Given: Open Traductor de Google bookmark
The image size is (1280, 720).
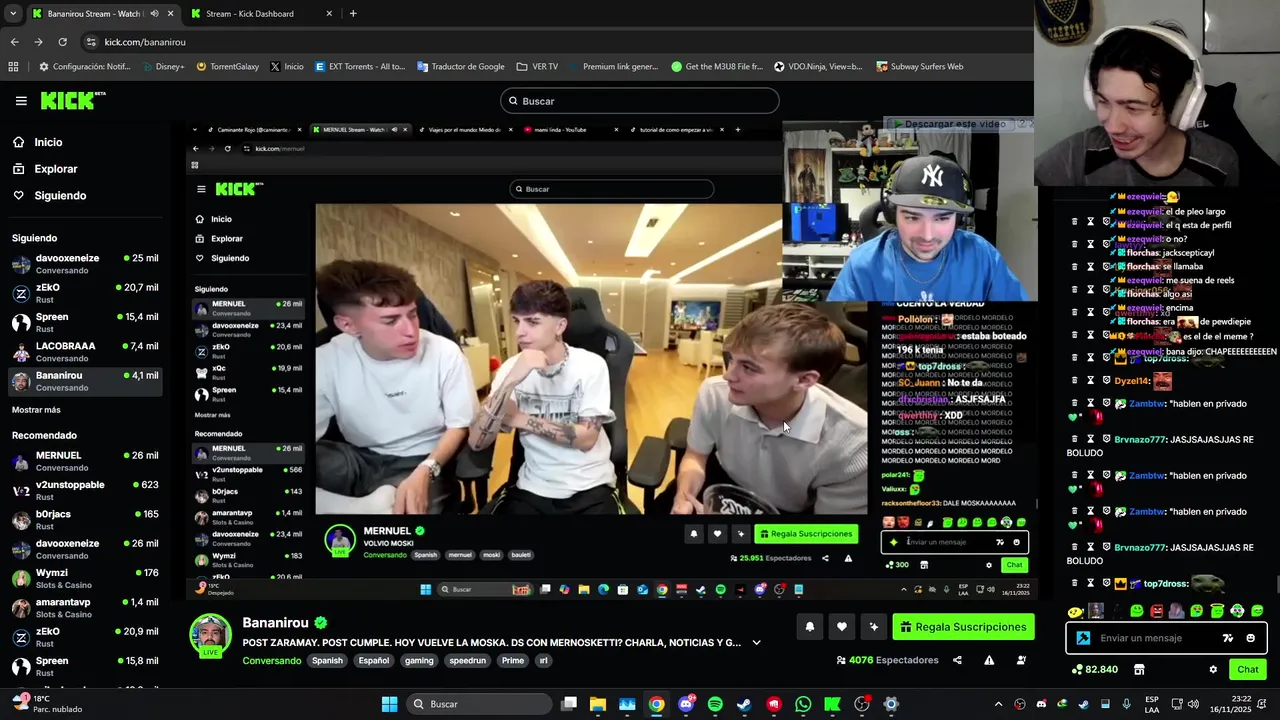Looking at the screenshot, I should pos(461,67).
